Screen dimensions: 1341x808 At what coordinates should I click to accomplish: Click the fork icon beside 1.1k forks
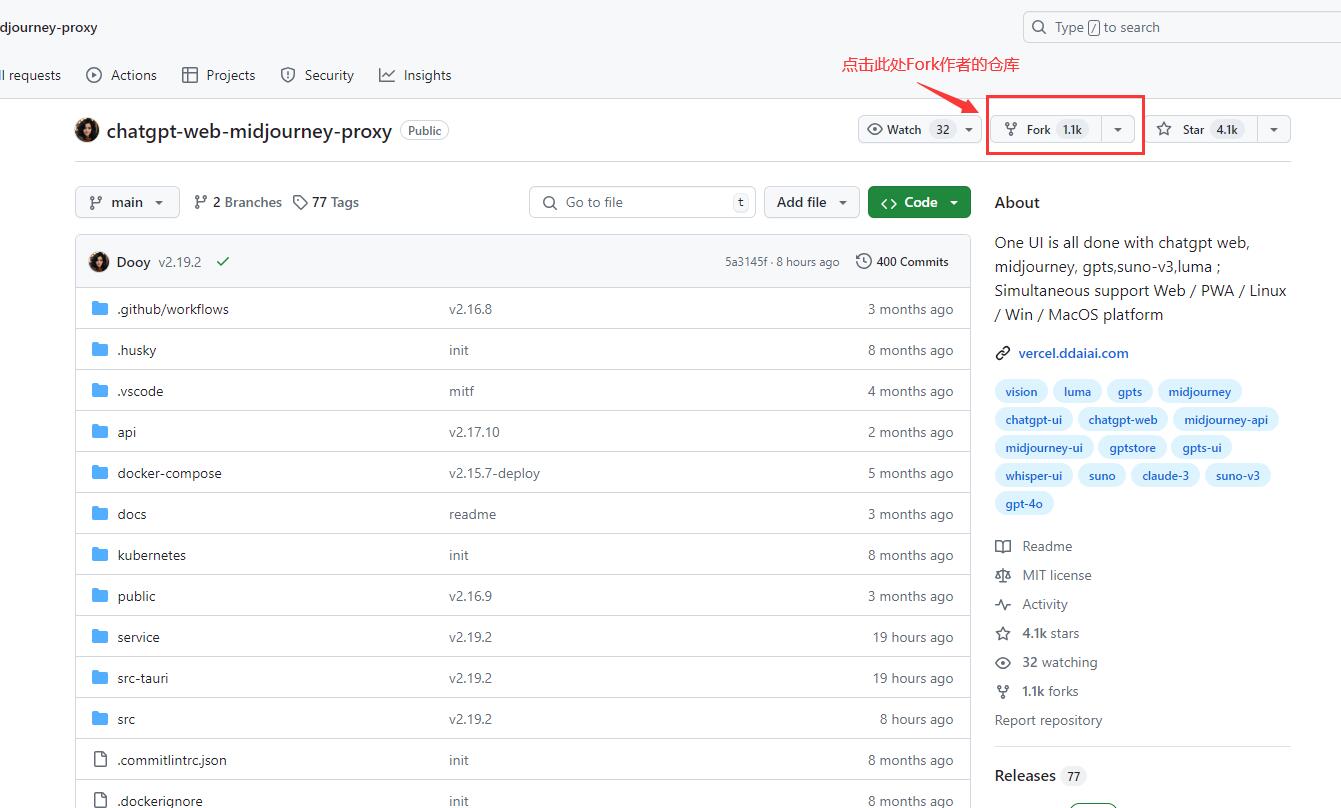1003,691
